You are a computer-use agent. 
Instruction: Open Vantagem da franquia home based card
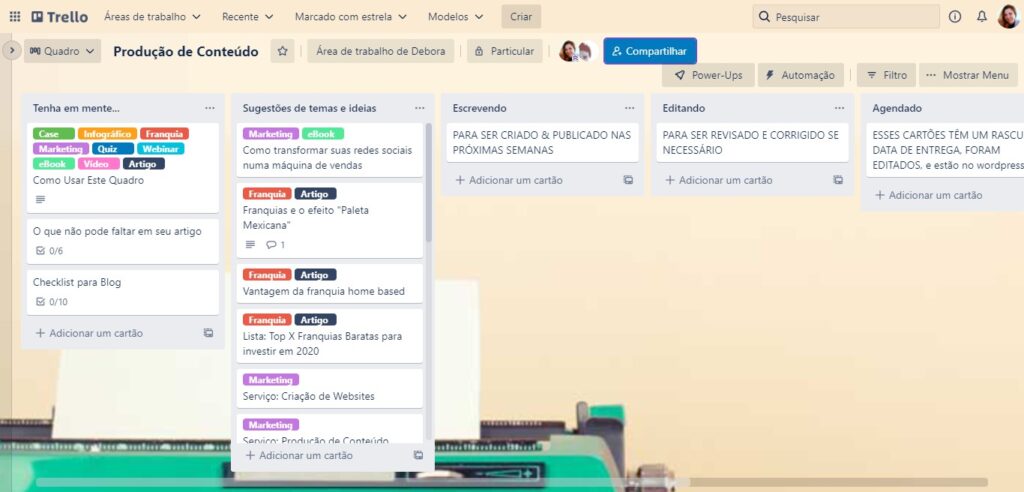pyautogui.click(x=330, y=283)
